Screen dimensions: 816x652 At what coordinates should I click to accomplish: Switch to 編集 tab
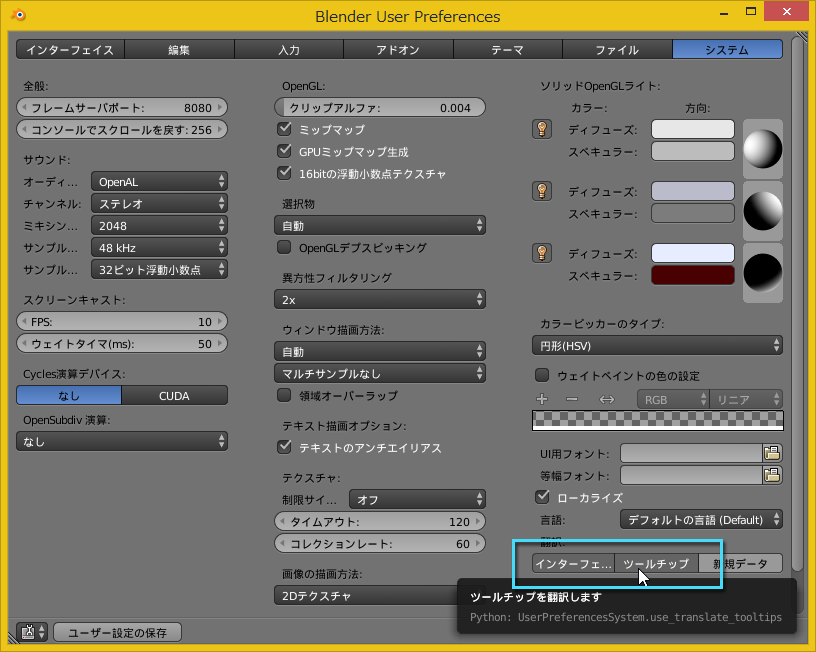pos(179,49)
